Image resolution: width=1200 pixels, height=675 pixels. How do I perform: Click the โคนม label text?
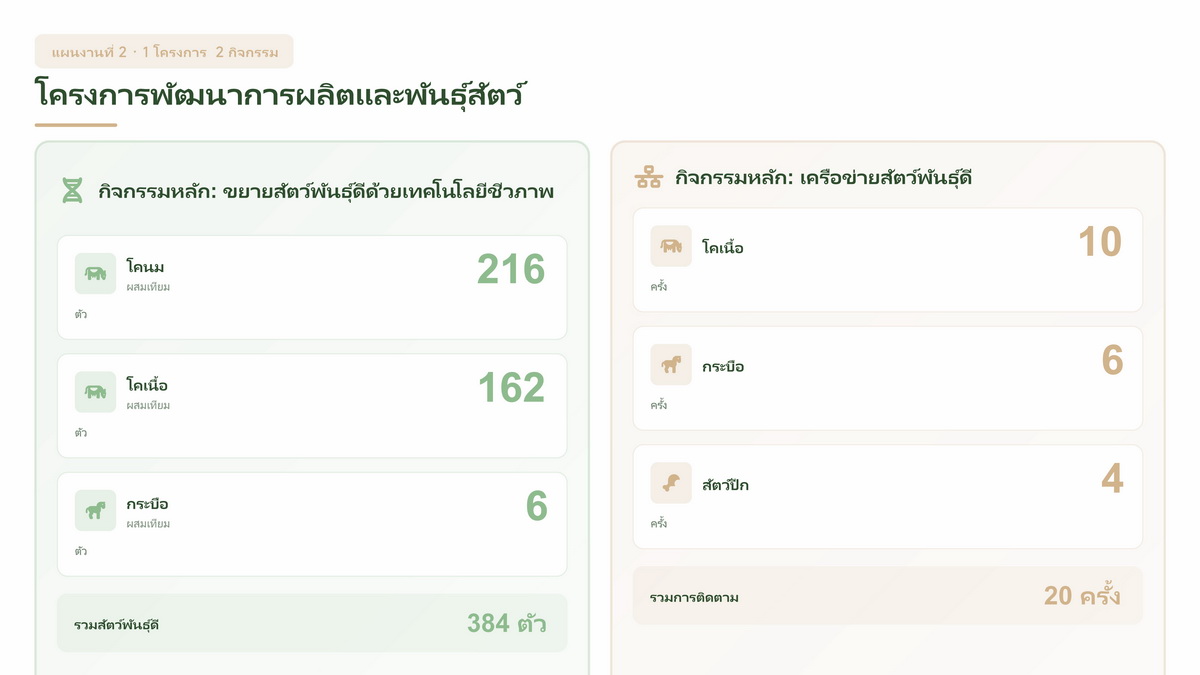pyautogui.click(x=145, y=267)
